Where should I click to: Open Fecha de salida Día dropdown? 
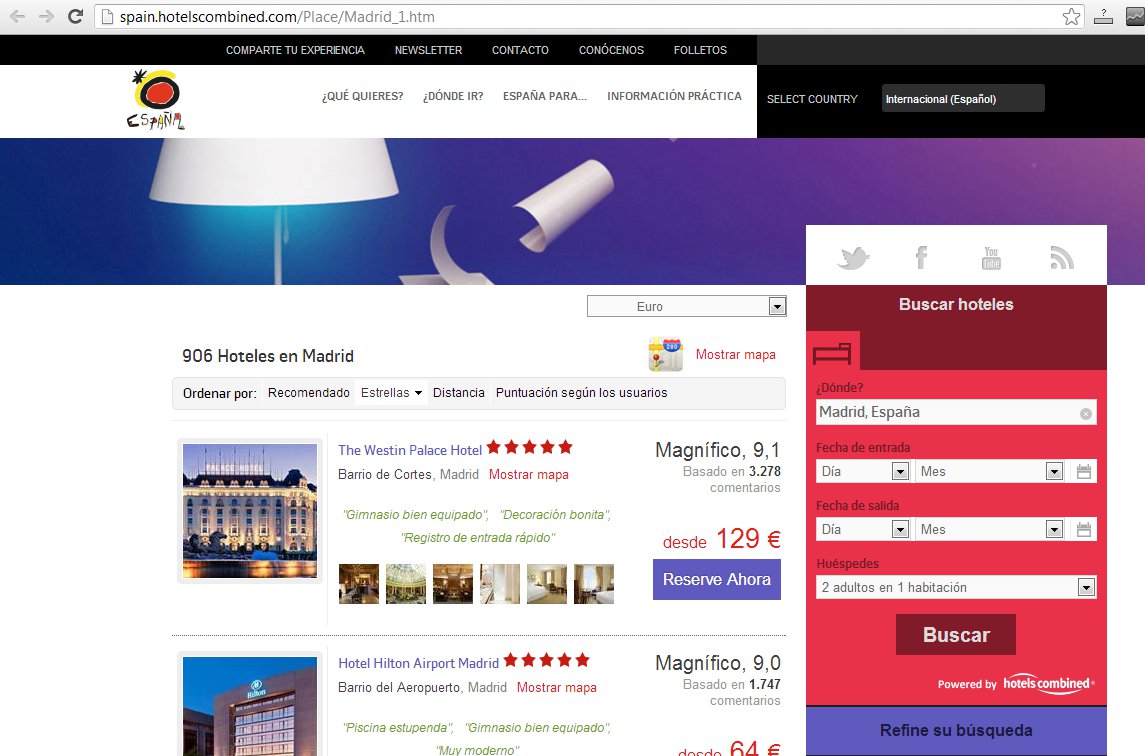coord(862,530)
